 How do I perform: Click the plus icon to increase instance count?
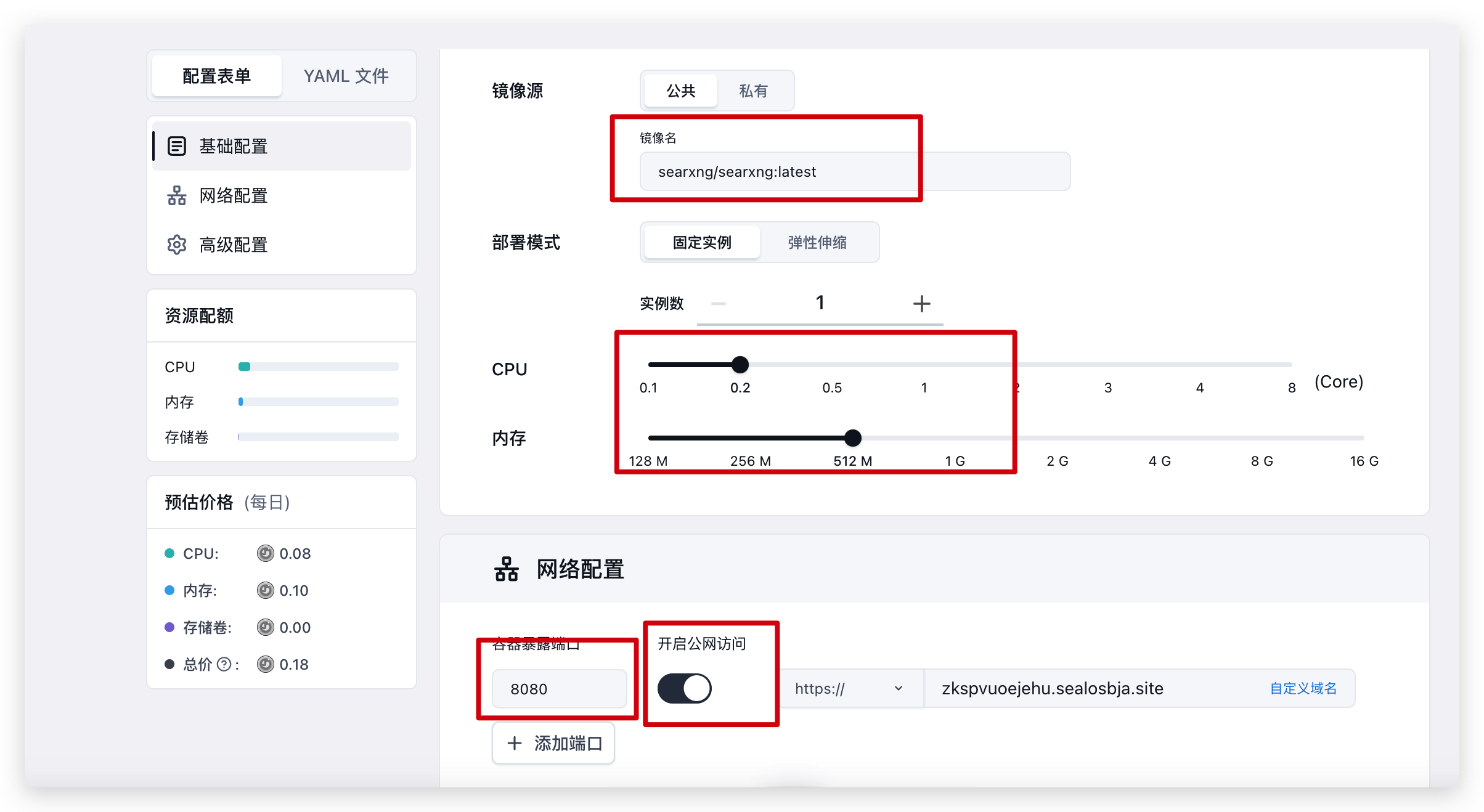tap(921, 303)
